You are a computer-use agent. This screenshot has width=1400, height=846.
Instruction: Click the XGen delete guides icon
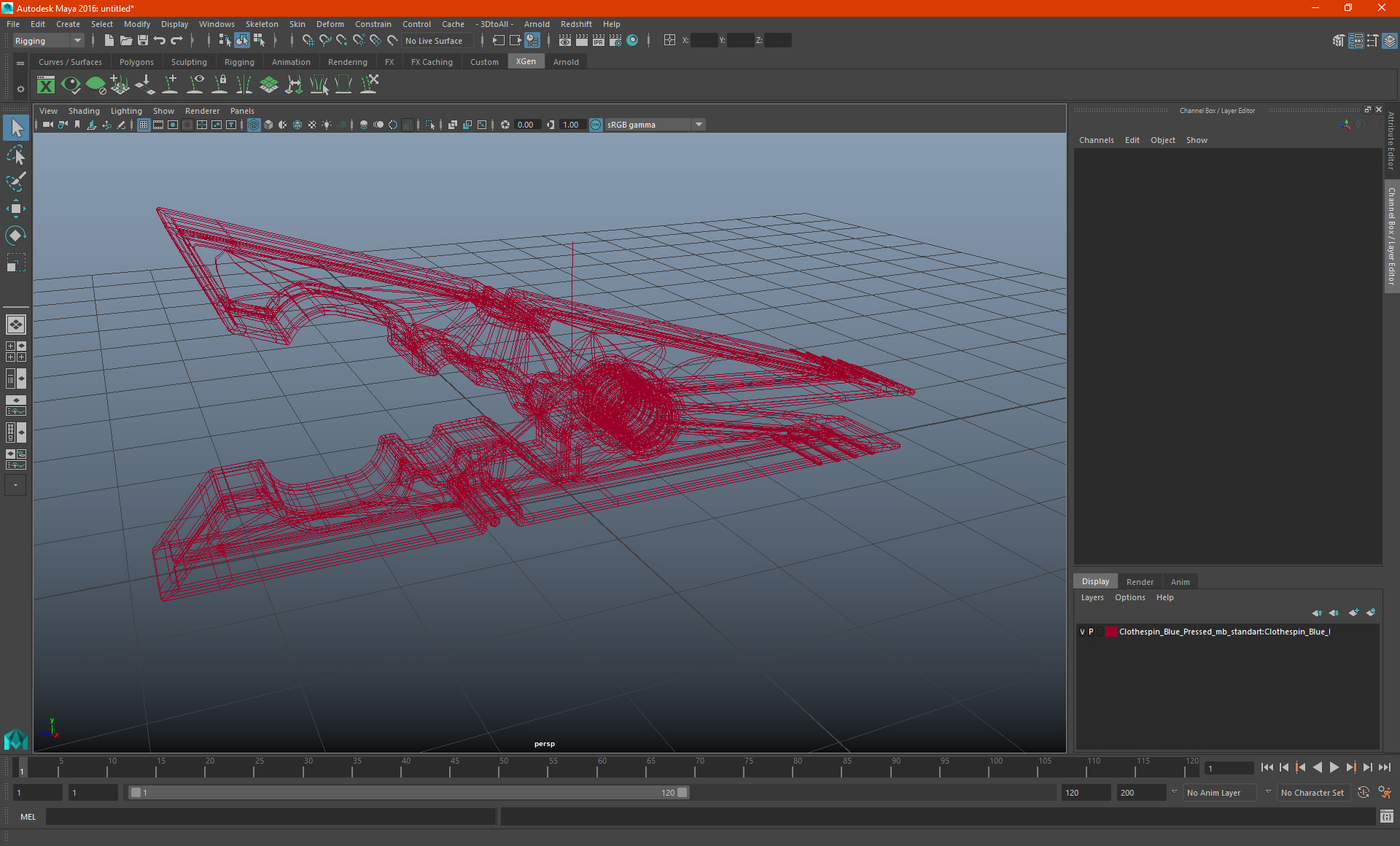click(x=369, y=85)
